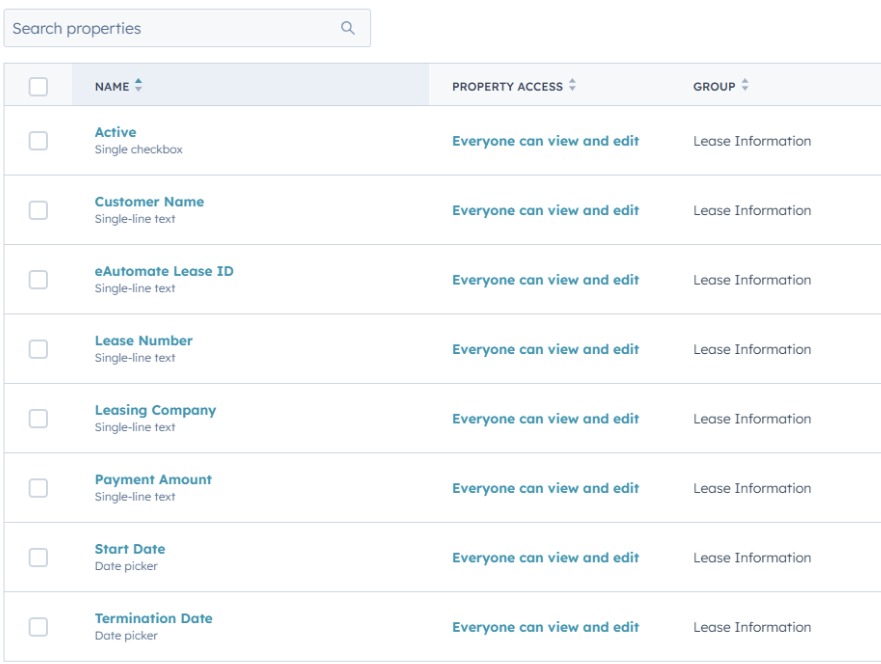Click Lease Information group in Start Date row
Viewport: 881px width, 664px height.
click(752, 558)
